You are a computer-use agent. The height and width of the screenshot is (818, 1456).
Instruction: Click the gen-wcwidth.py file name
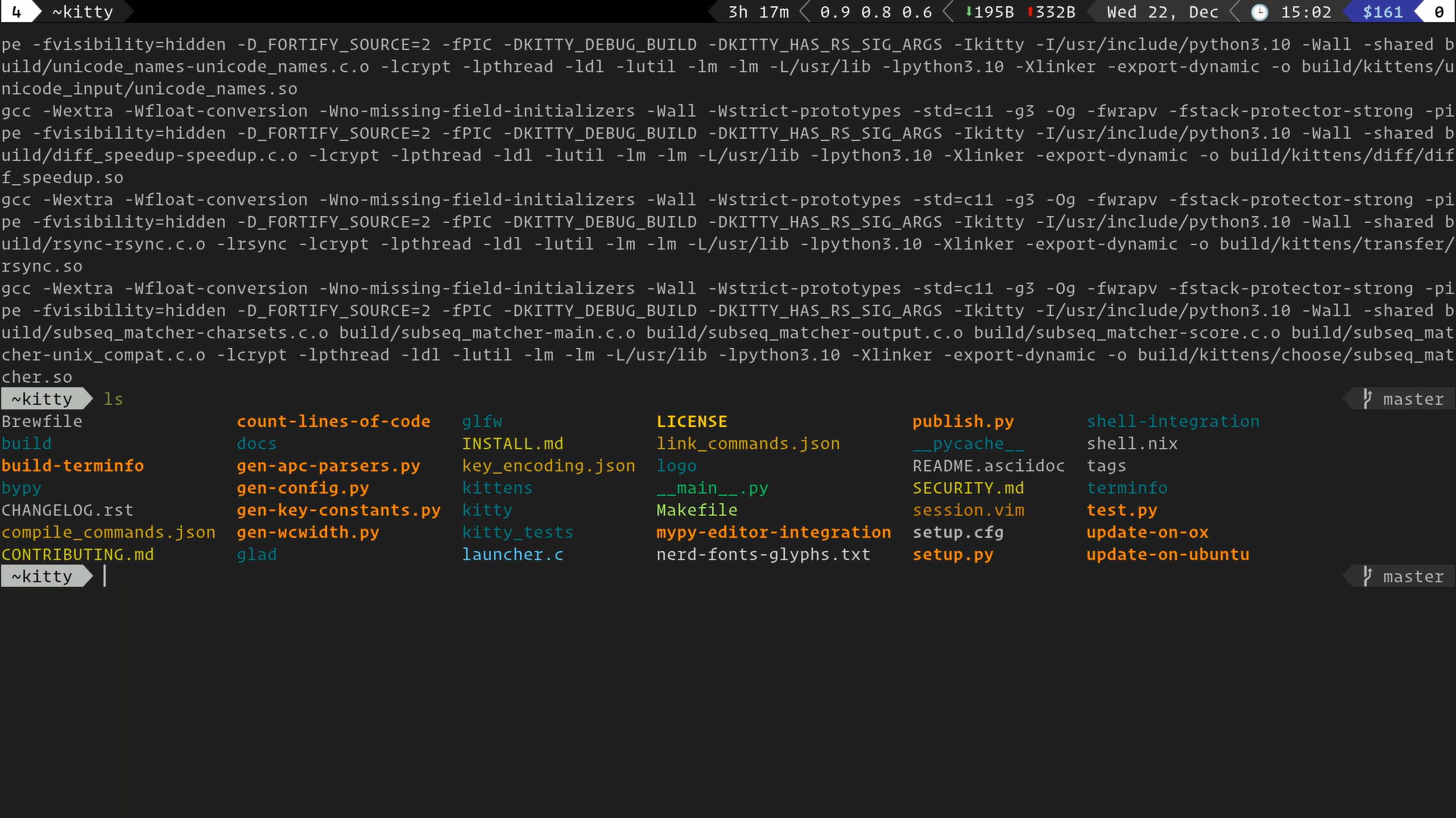[x=308, y=532]
